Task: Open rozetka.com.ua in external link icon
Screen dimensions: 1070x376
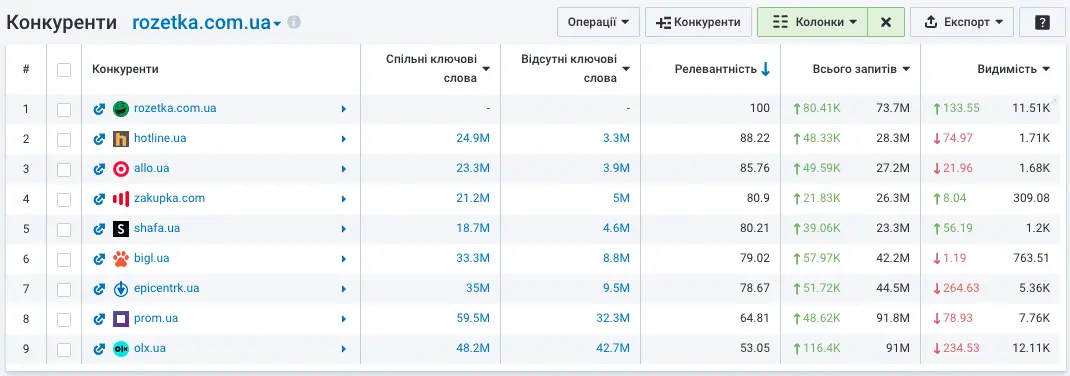Action: 99,109
